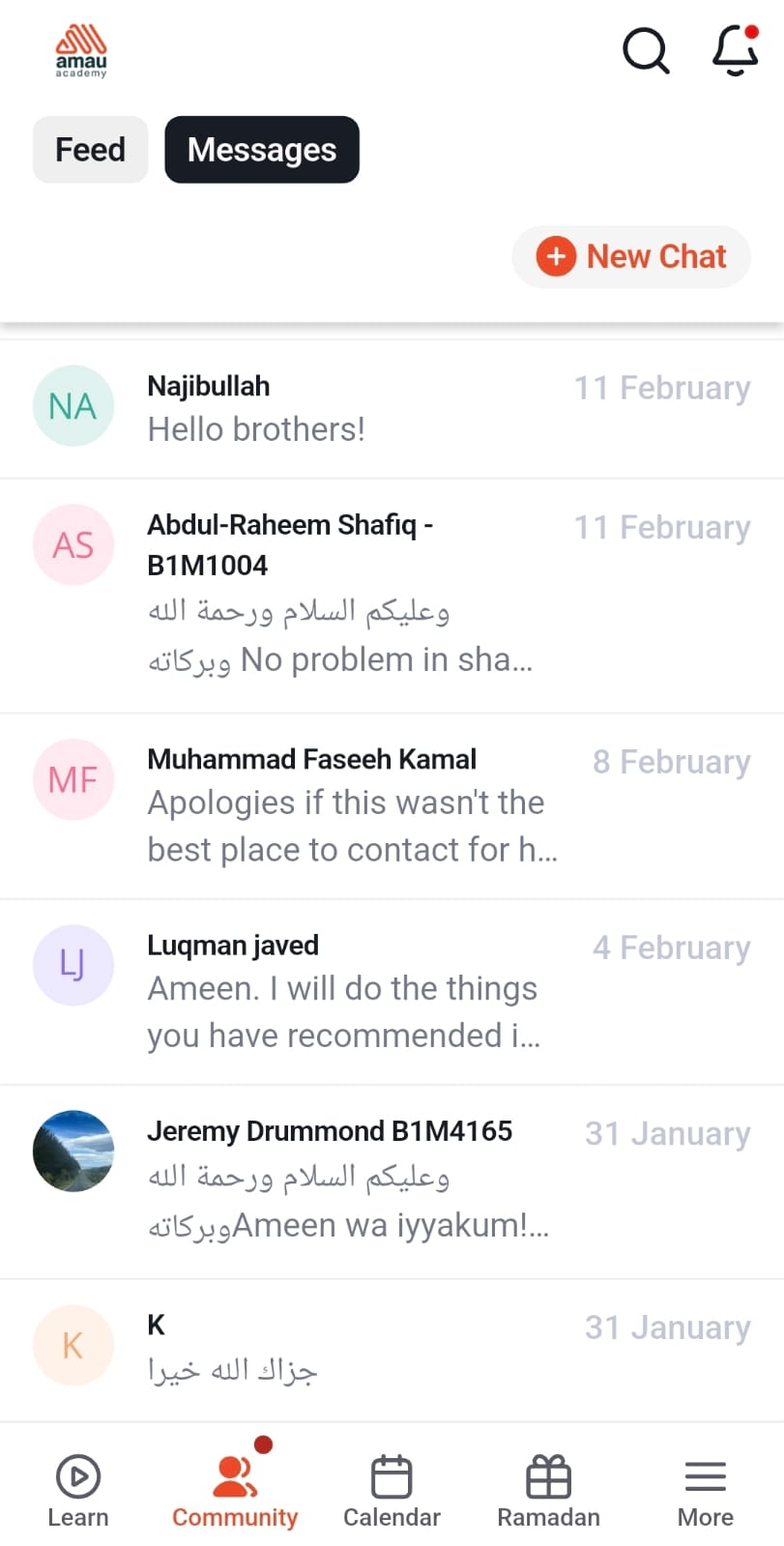Select the Community people icon
Image resolution: width=784 pixels, height=1546 pixels.
[235, 1476]
